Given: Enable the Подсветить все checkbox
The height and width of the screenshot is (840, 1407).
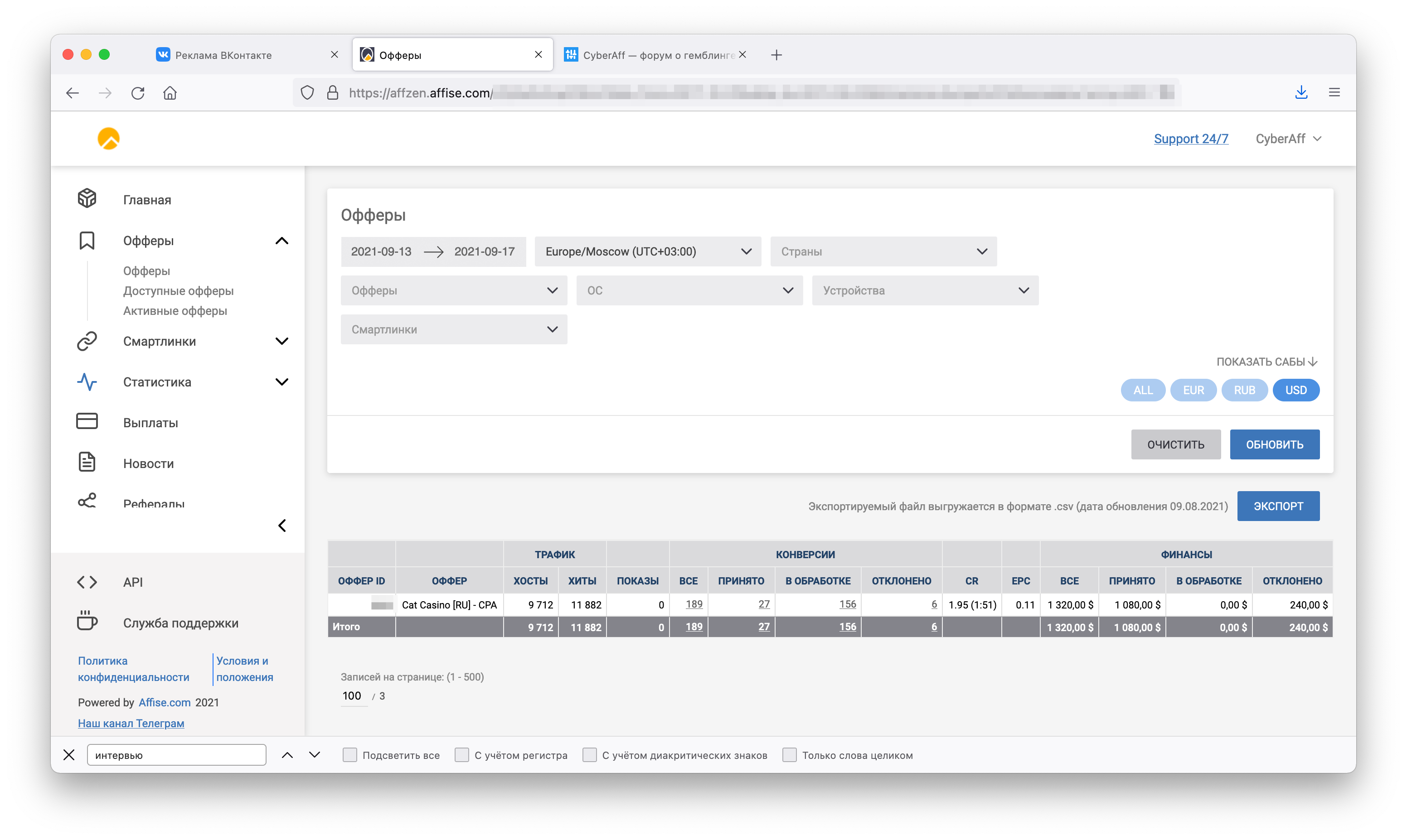Looking at the screenshot, I should point(349,755).
